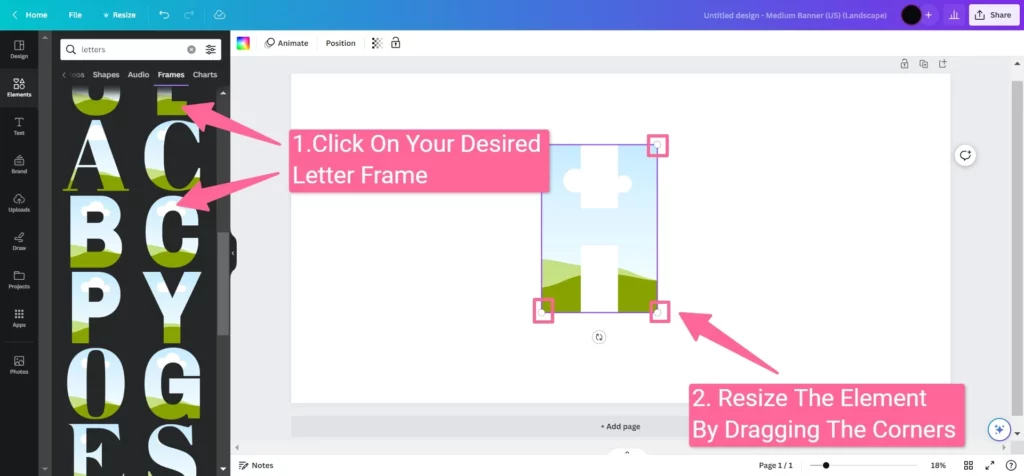Click the Canva Assistant sparkle button
Screen dimensions: 1024x476
click(997, 429)
